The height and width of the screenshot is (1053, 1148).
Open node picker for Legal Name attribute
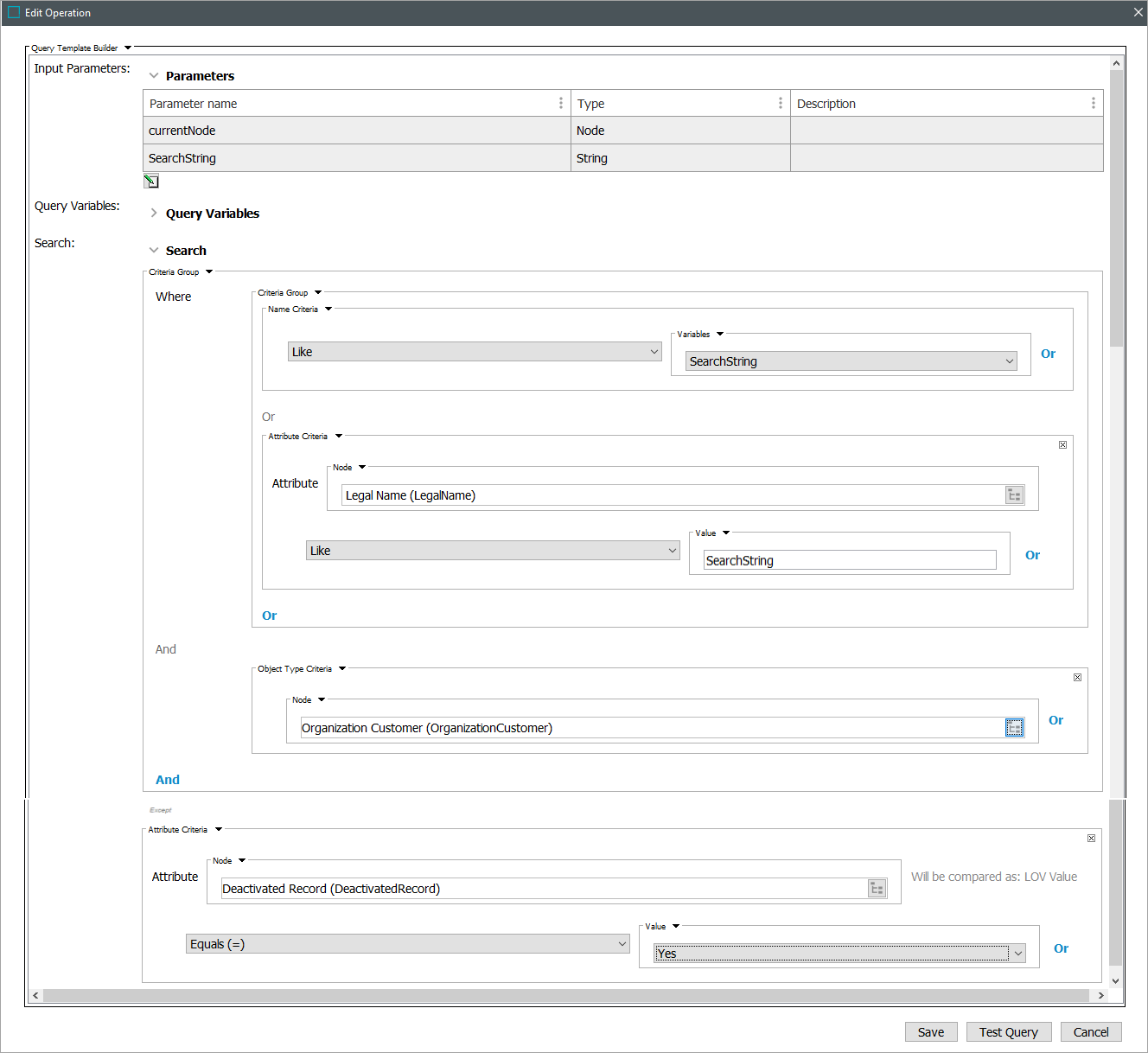1014,495
